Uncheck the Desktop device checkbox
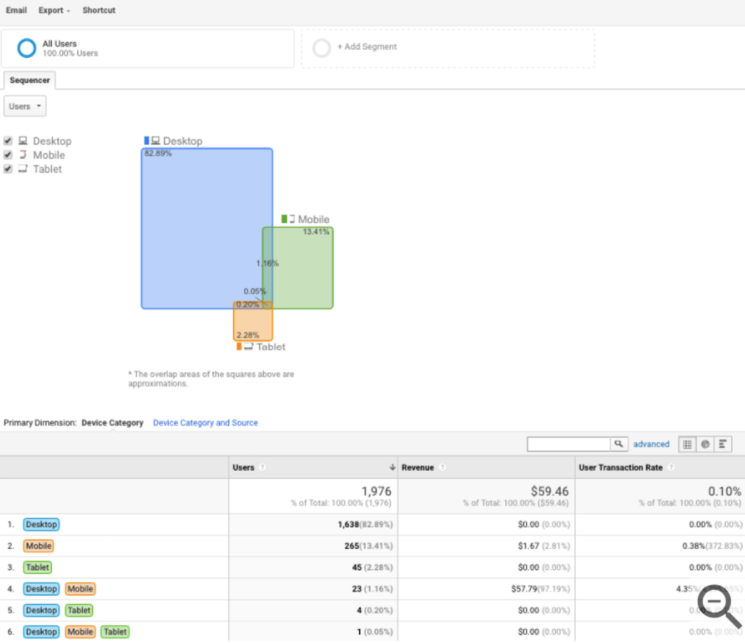This screenshot has width=745, height=643. [8, 141]
